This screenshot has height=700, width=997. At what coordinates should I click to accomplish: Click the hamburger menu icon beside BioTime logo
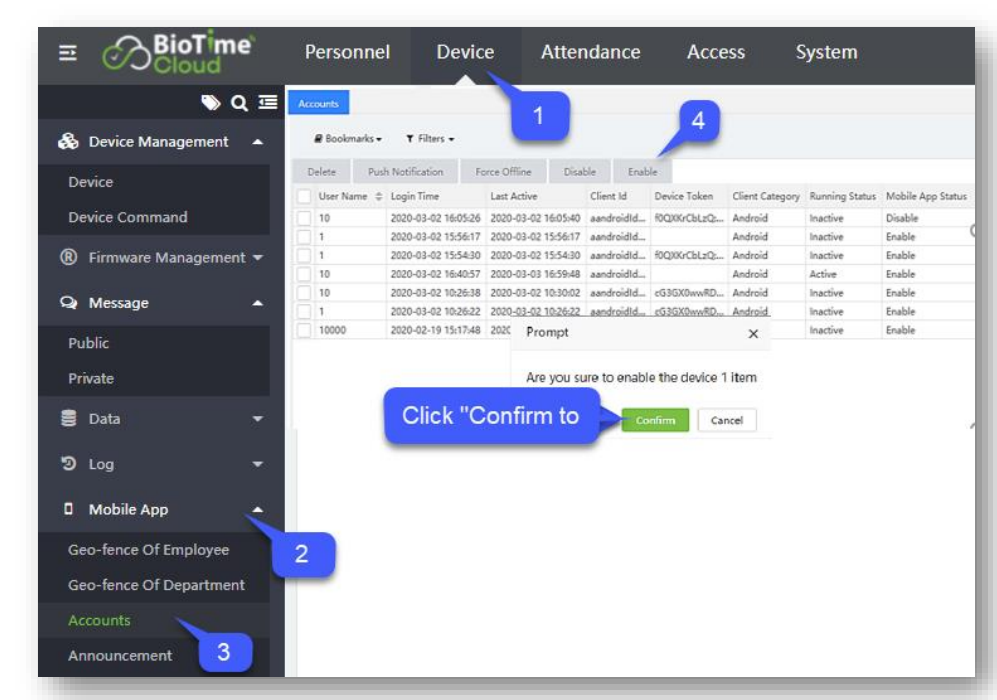[68, 55]
